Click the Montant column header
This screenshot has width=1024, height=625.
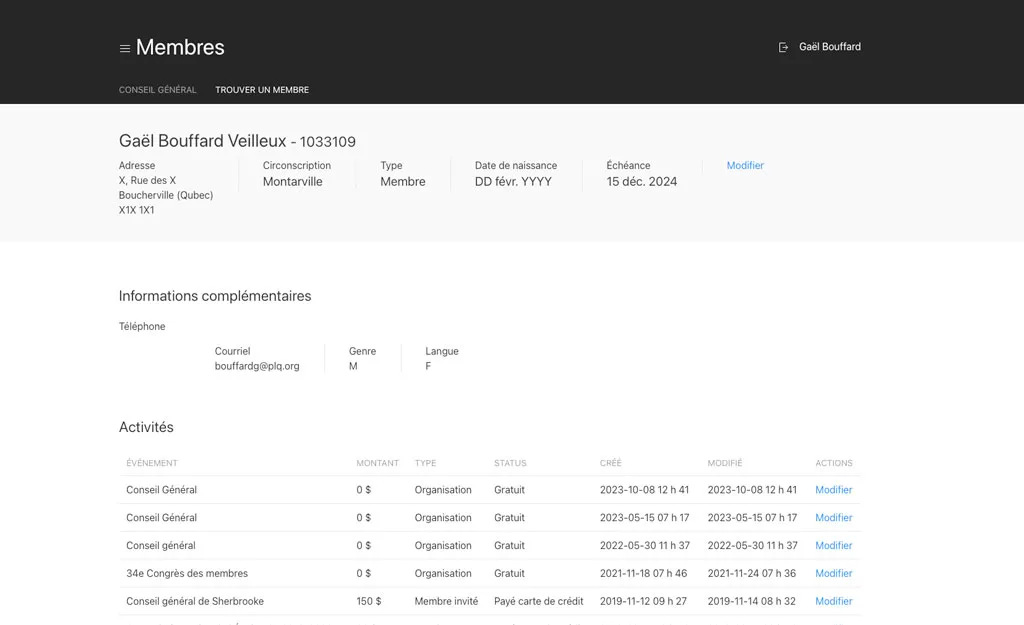[x=377, y=463]
